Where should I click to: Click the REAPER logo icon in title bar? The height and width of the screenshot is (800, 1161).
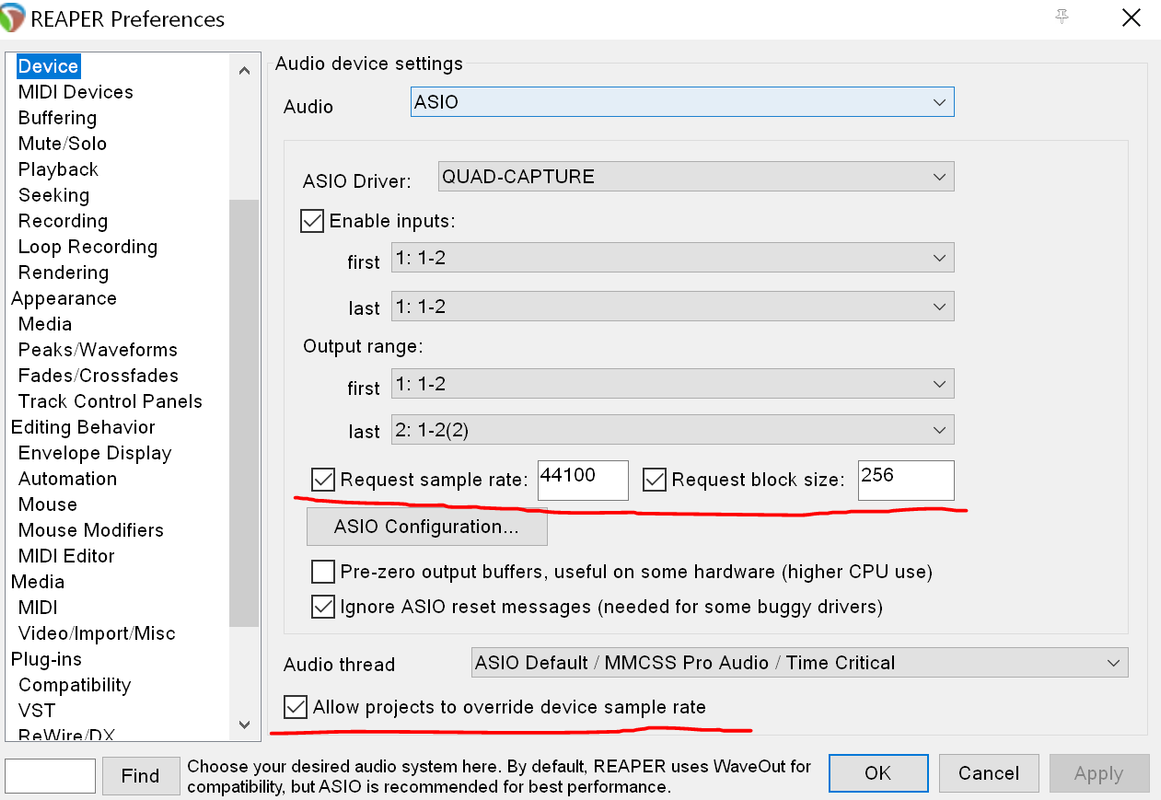pos(12,18)
